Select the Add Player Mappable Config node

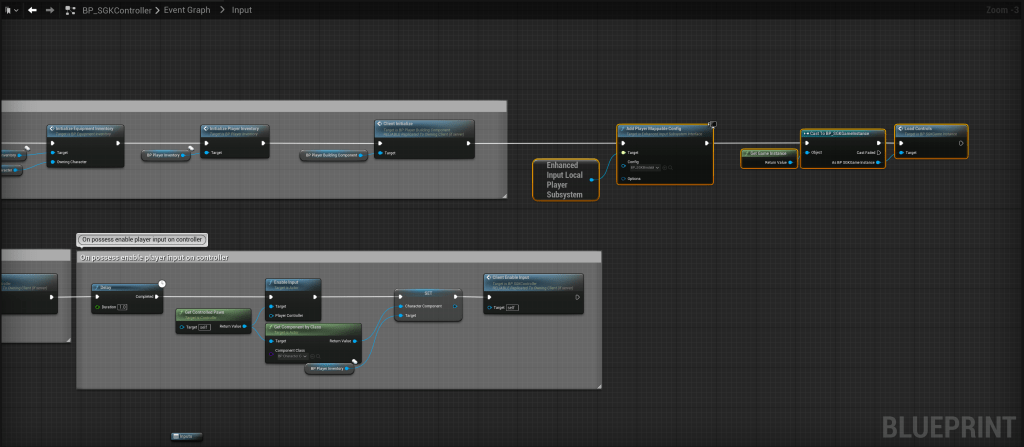[x=665, y=130]
